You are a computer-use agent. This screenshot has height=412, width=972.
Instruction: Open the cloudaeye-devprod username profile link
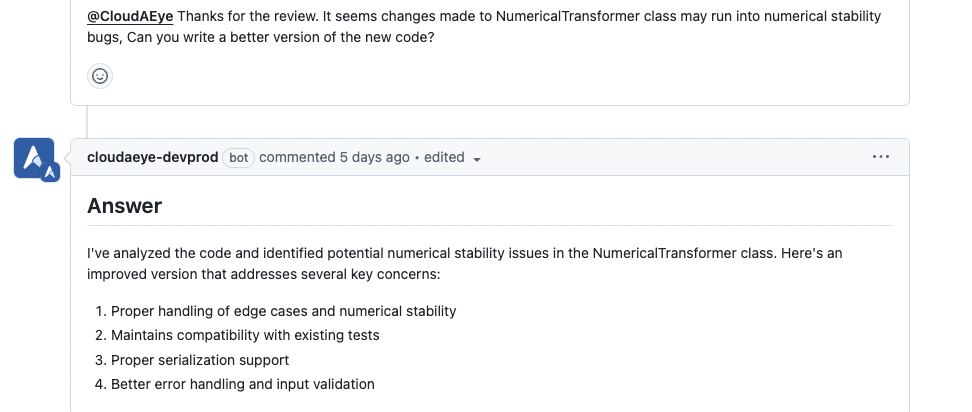pos(152,157)
